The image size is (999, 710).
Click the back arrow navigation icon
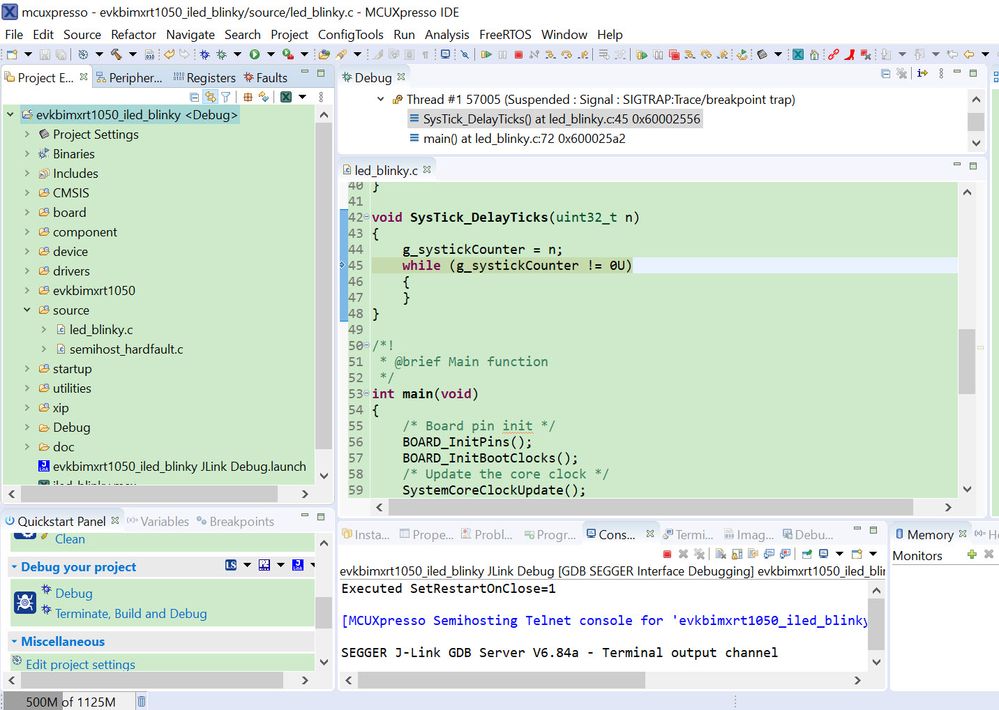[x=969, y=55]
